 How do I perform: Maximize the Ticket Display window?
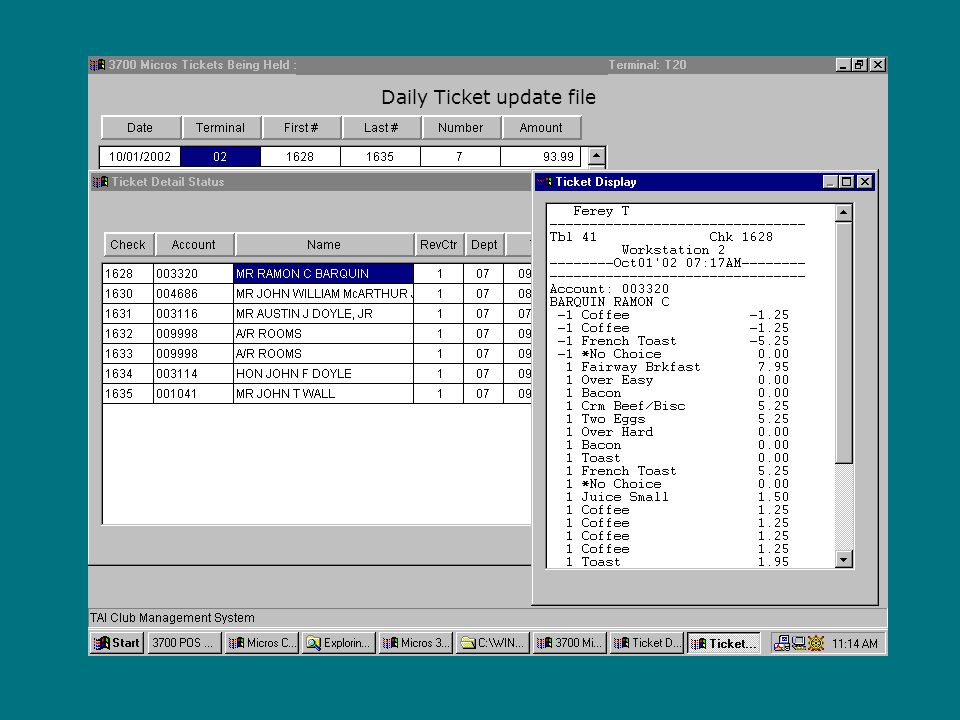(x=846, y=182)
